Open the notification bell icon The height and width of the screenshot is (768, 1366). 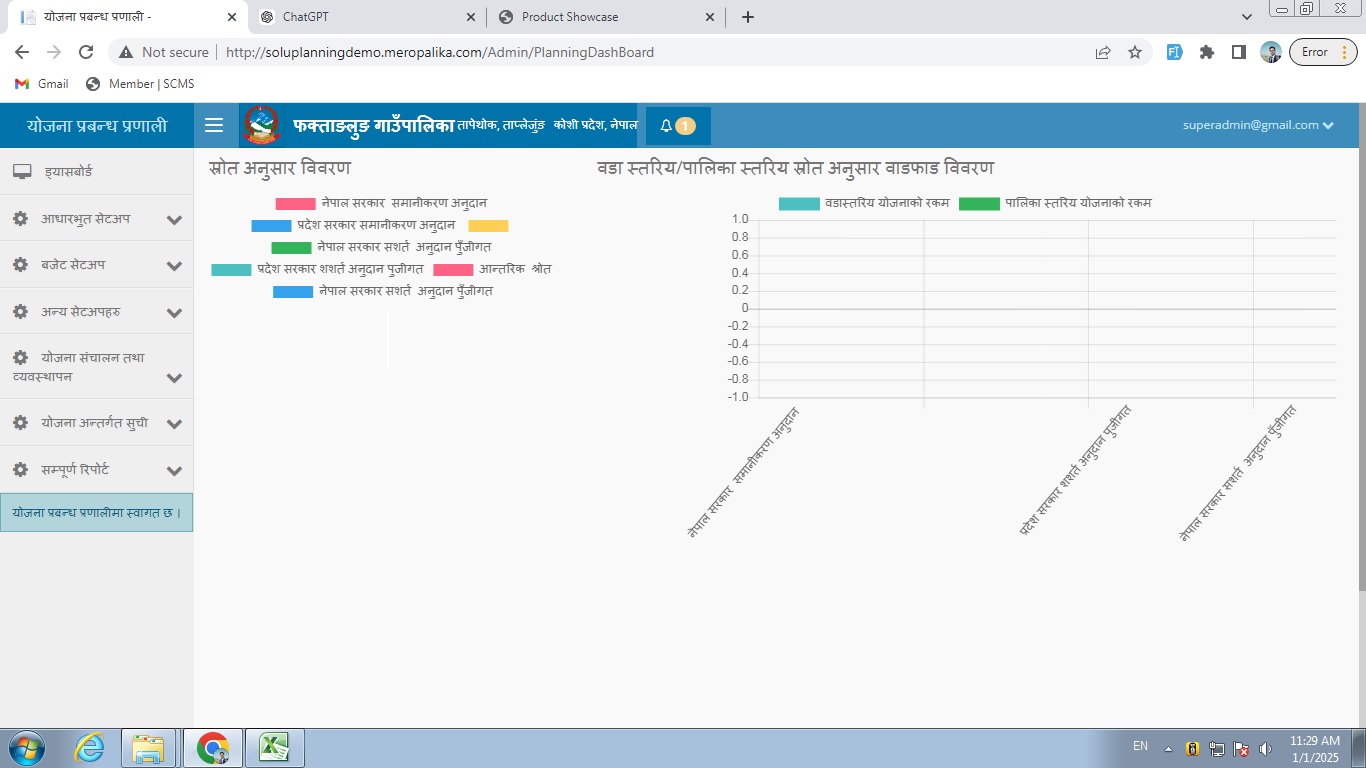pos(667,126)
